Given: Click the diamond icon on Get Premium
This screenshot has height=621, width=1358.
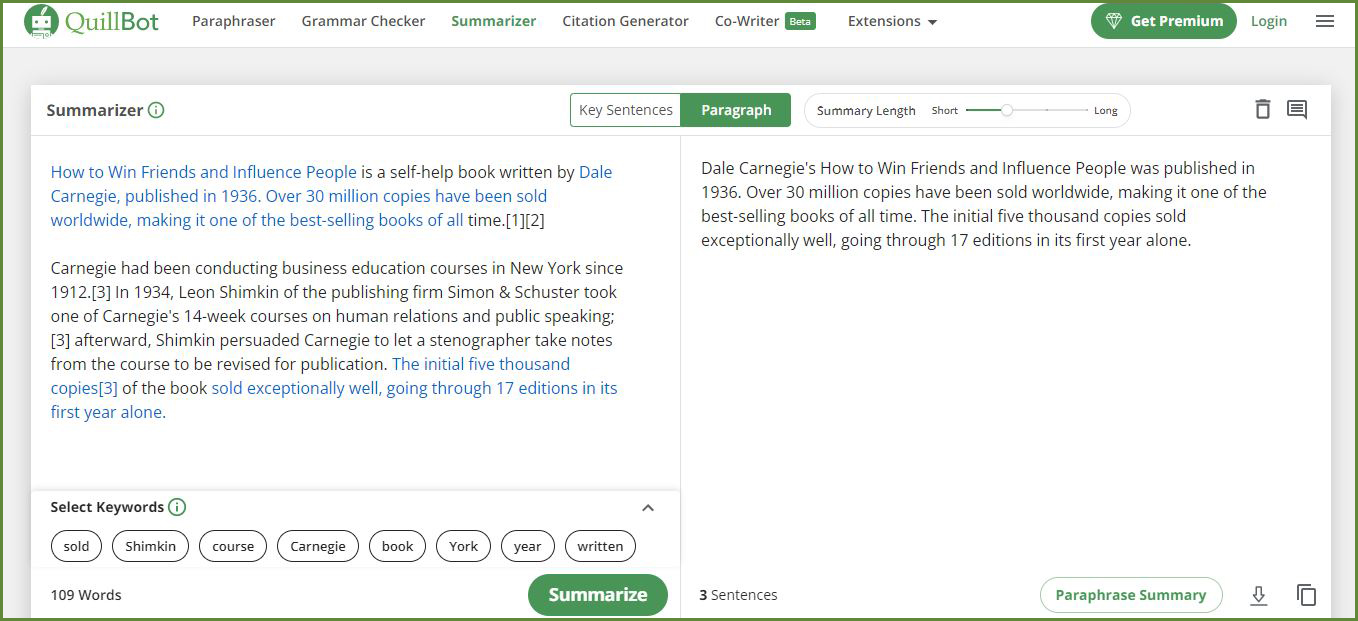Looking at the screenshot, I should [1113, 21].
